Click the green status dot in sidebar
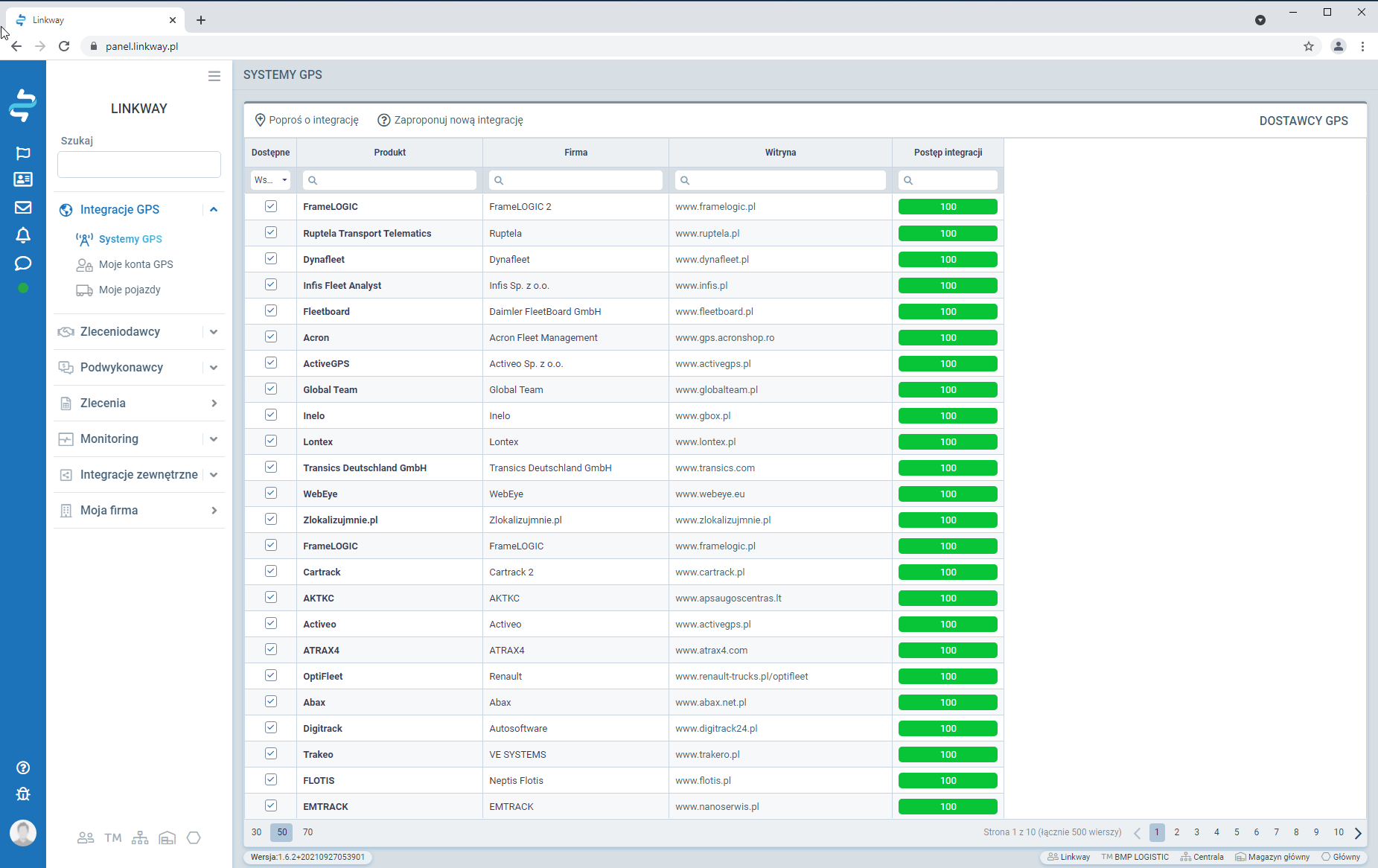 pos(23,288)
